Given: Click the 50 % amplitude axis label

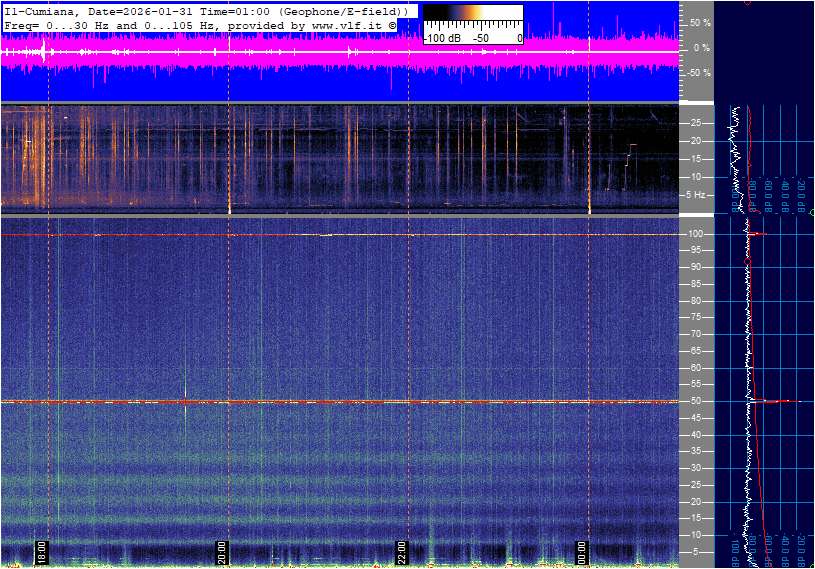Looking at the screenshot, I should (x=700, y=22).
